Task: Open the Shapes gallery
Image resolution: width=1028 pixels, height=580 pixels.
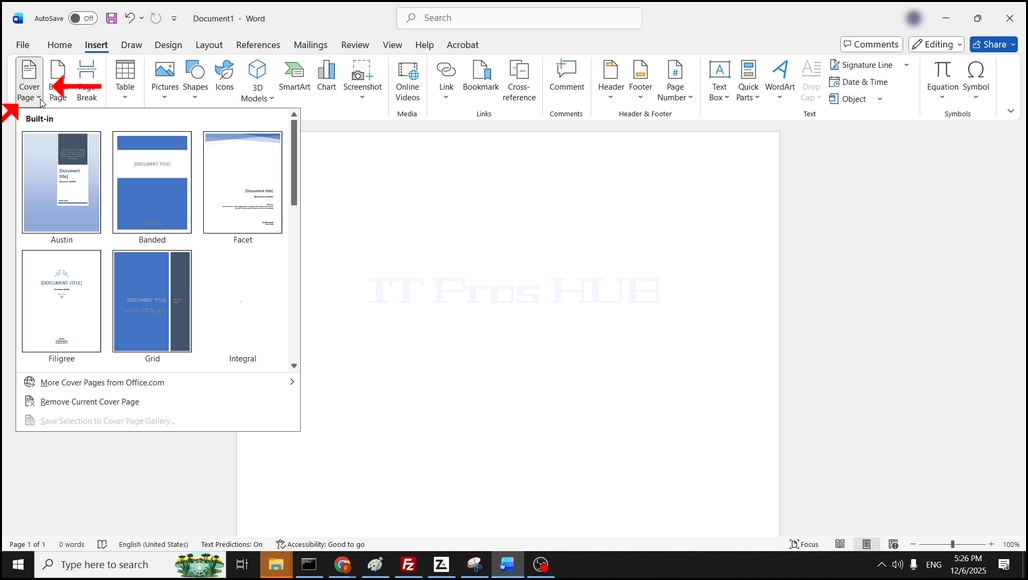Action: [x=195, y=80]
